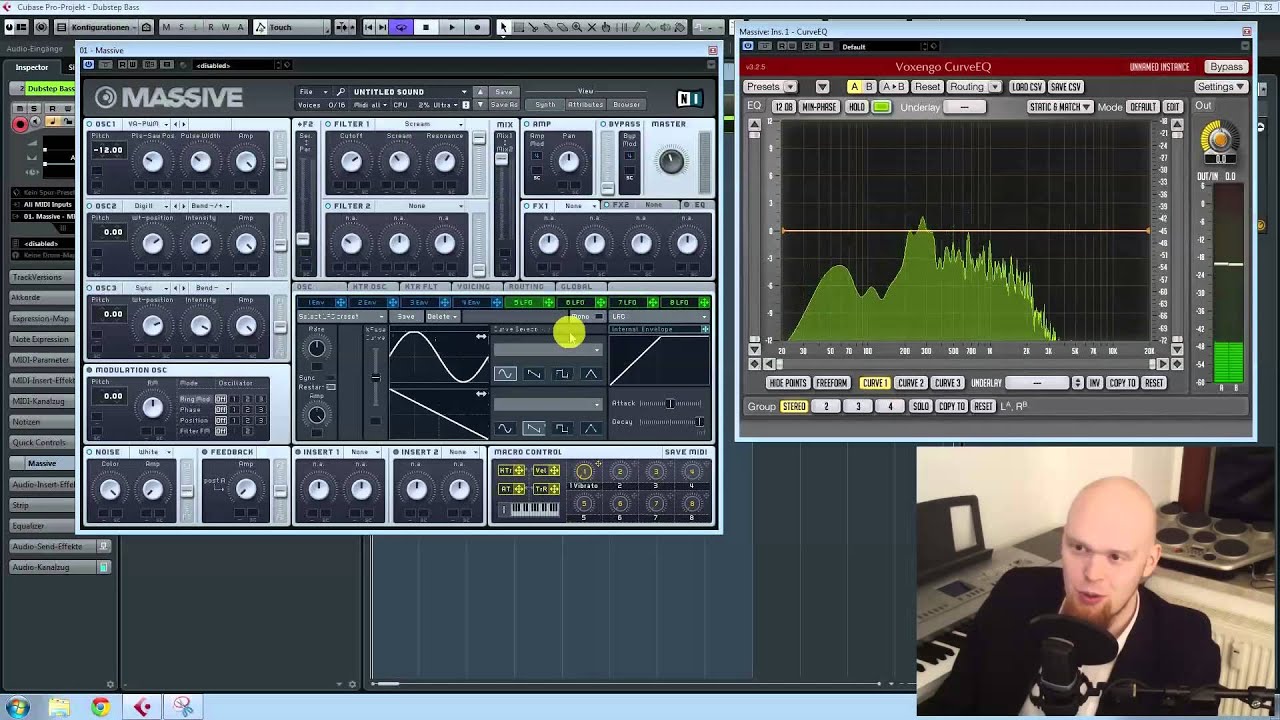The image size is (1280, 720).
Task: Select the Zoom magnifier tool in Cubase toolbar
Action: (x=576, y=27)
